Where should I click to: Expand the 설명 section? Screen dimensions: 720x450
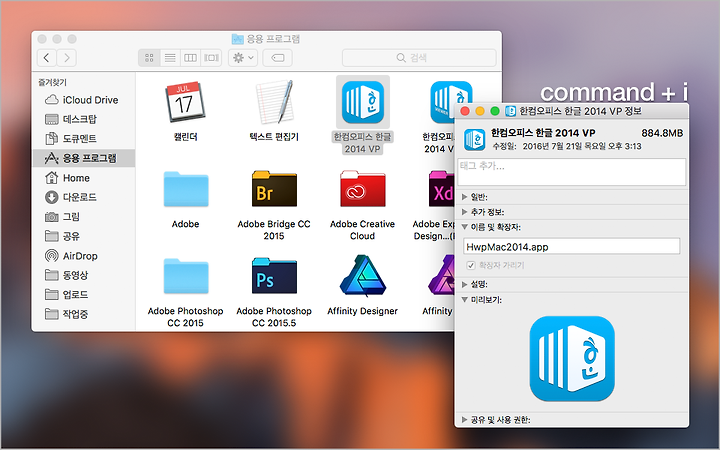pyautogui.click(x=464, y=284)
